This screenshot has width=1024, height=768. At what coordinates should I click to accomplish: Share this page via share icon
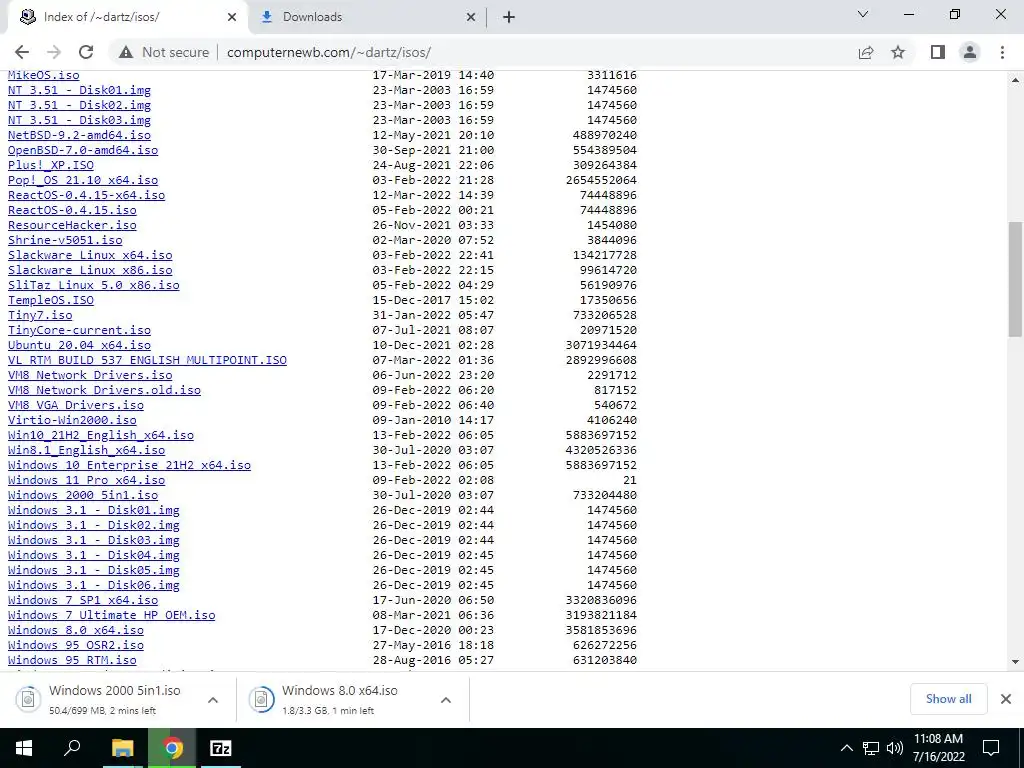click(x=866, y=52)
